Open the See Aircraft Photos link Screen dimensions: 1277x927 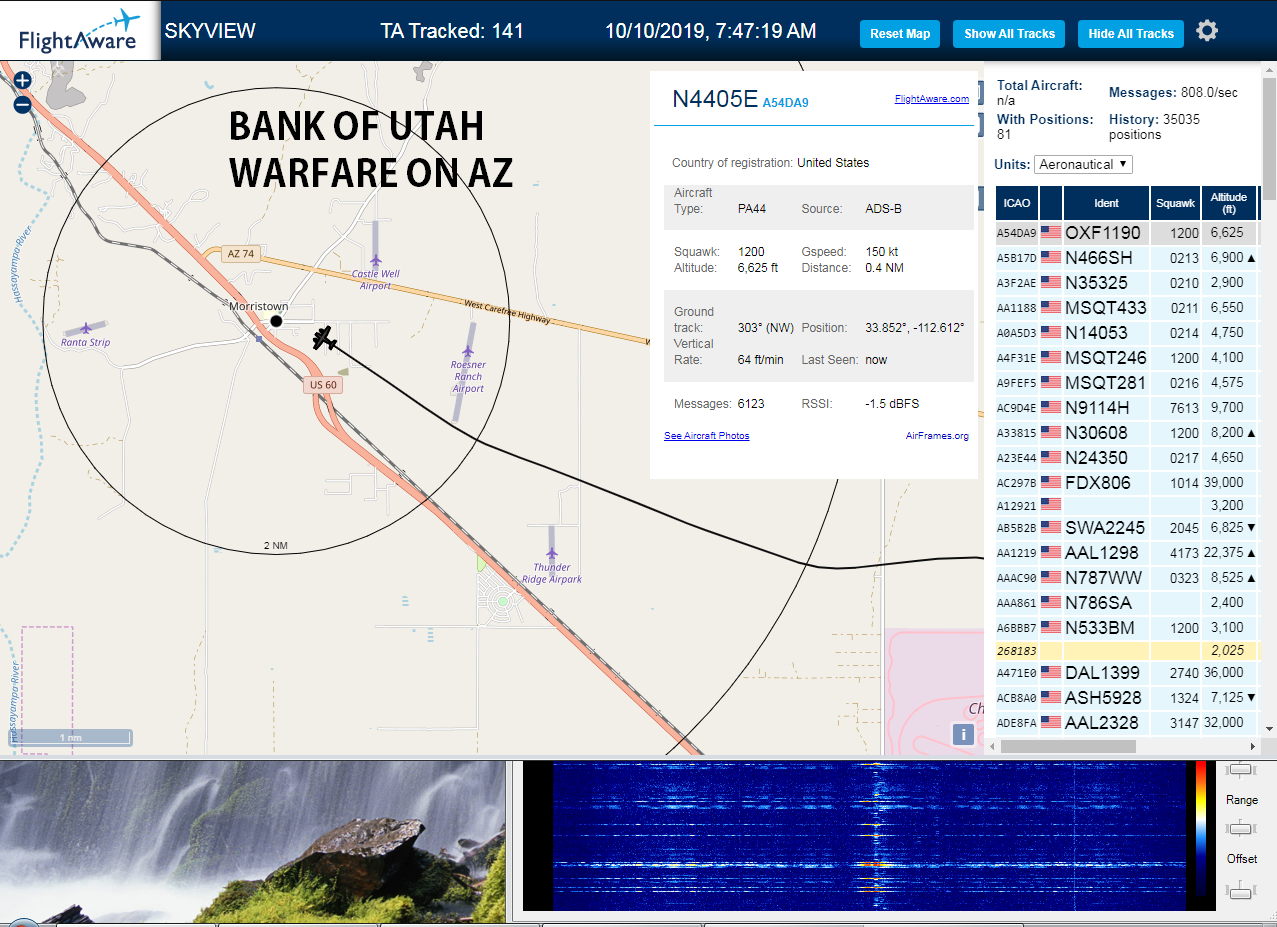706,436
